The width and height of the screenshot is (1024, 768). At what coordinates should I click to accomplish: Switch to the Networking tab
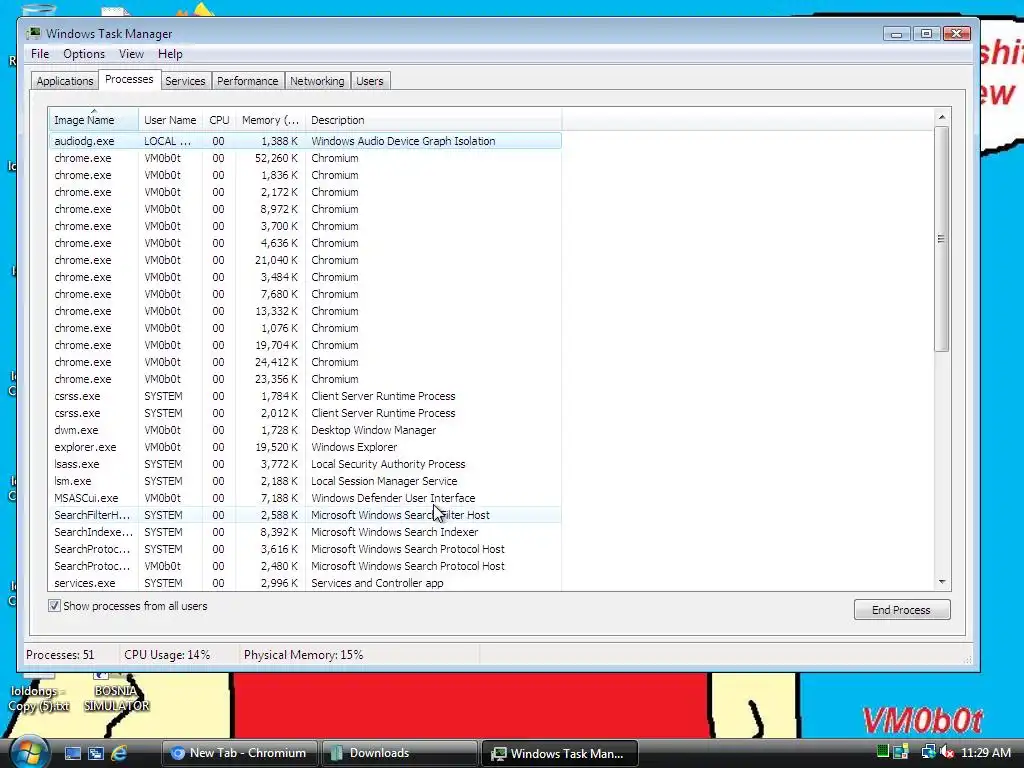pyautogui.click(x=317, y=81)
